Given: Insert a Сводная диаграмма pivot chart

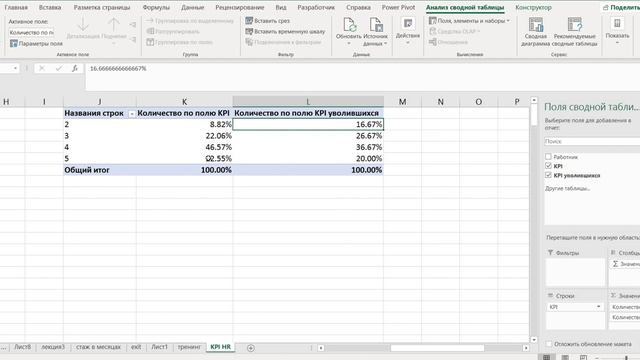Looking at the screenshot, I should (x=536, y=32).
